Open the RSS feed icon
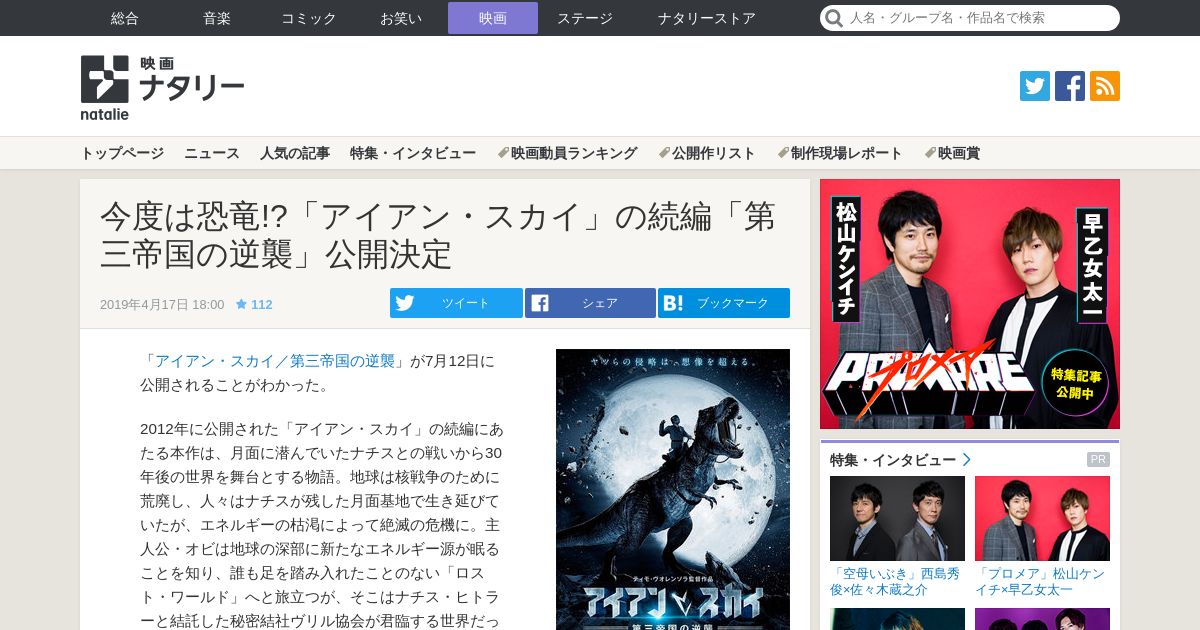Screen dimensions: 1200x630 click(1105, 86)
